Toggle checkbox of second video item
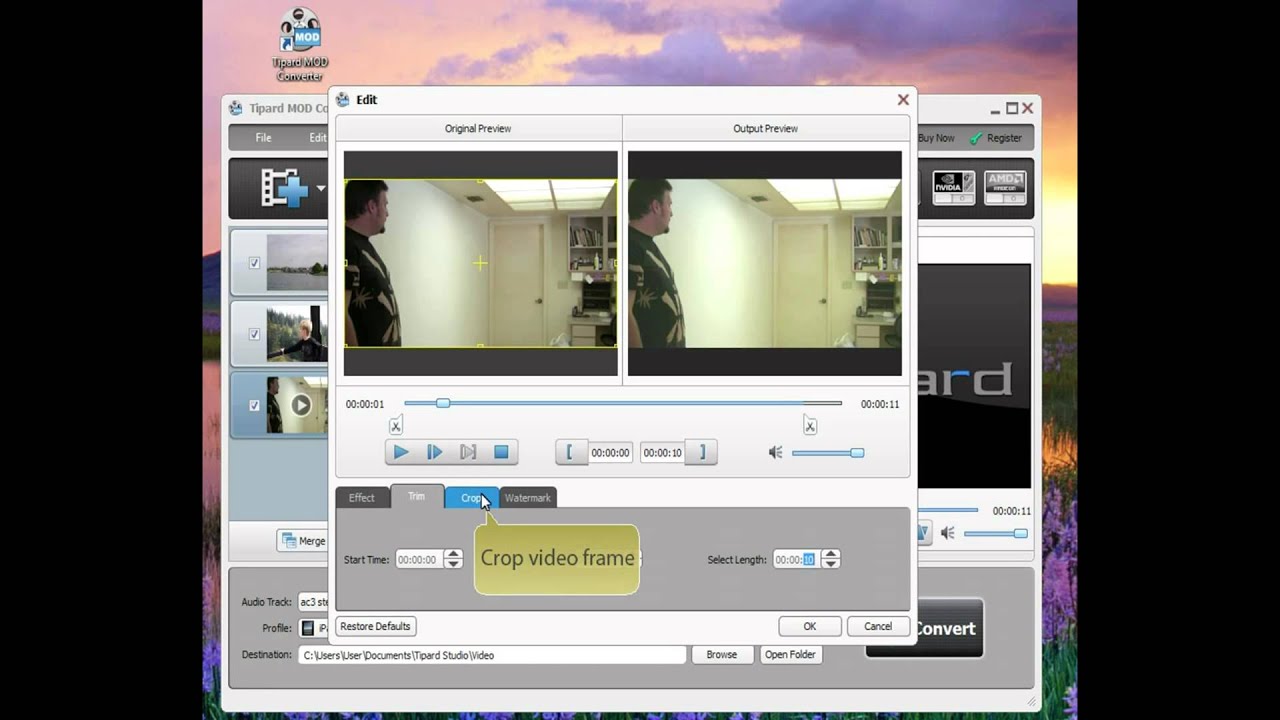Image resolution: width=1280 pixels, height=720 pixels. (x=254, y=334)
